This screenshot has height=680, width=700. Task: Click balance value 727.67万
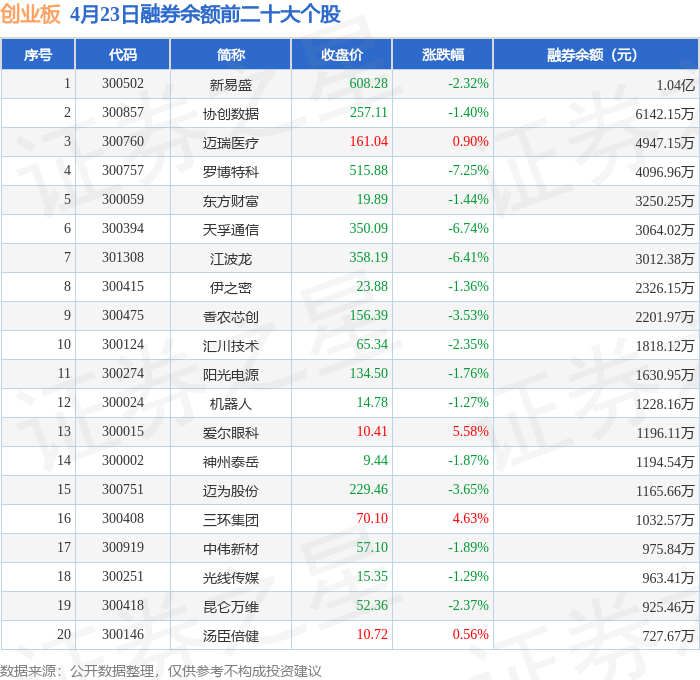pos(668,636)
